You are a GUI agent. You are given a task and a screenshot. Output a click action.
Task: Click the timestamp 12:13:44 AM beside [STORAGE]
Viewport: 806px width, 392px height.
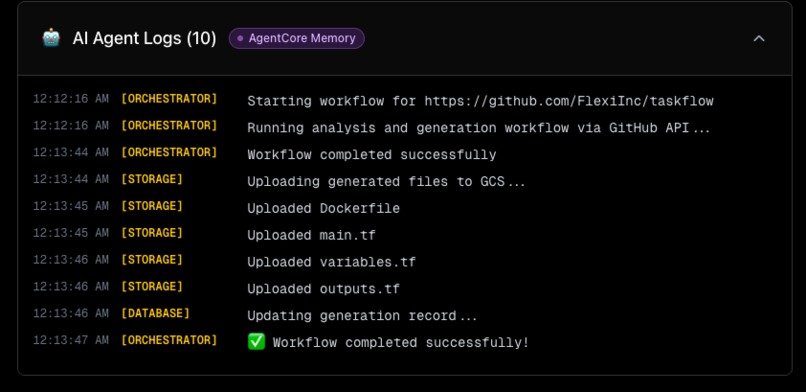pyautogui.click(x=71, y=179)
